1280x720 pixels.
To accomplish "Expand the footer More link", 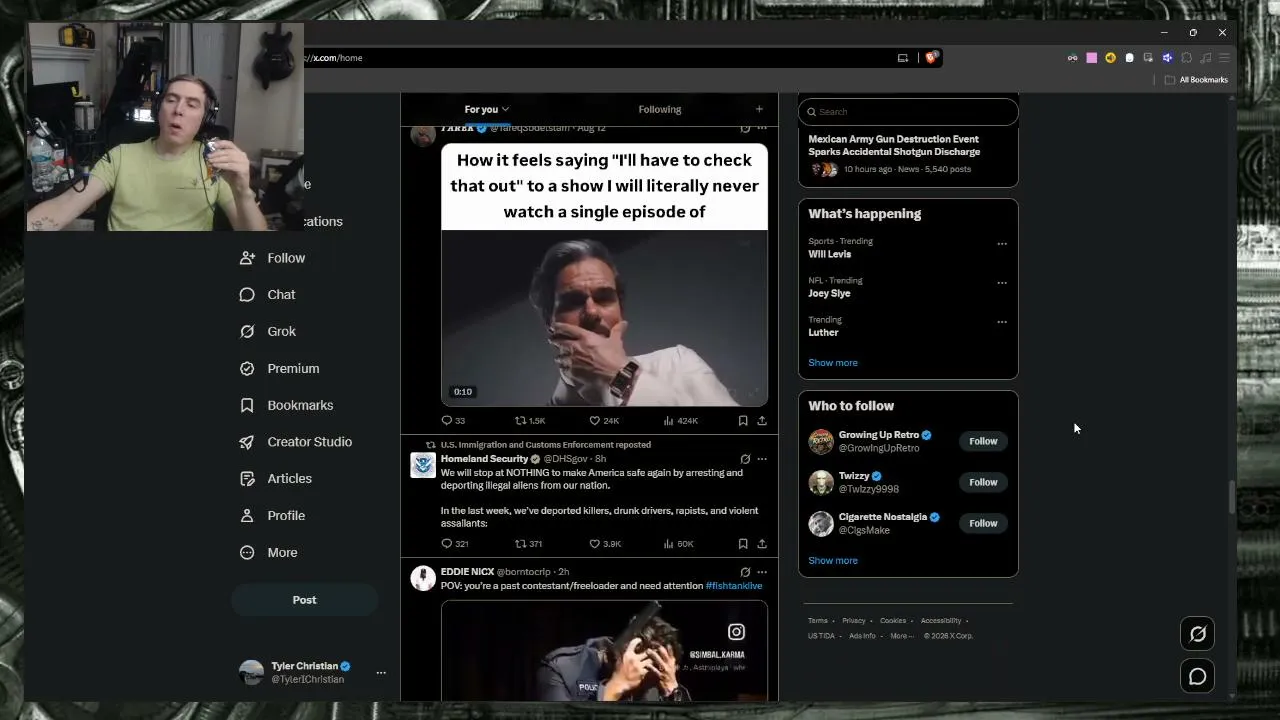I will tap(901, 636).
